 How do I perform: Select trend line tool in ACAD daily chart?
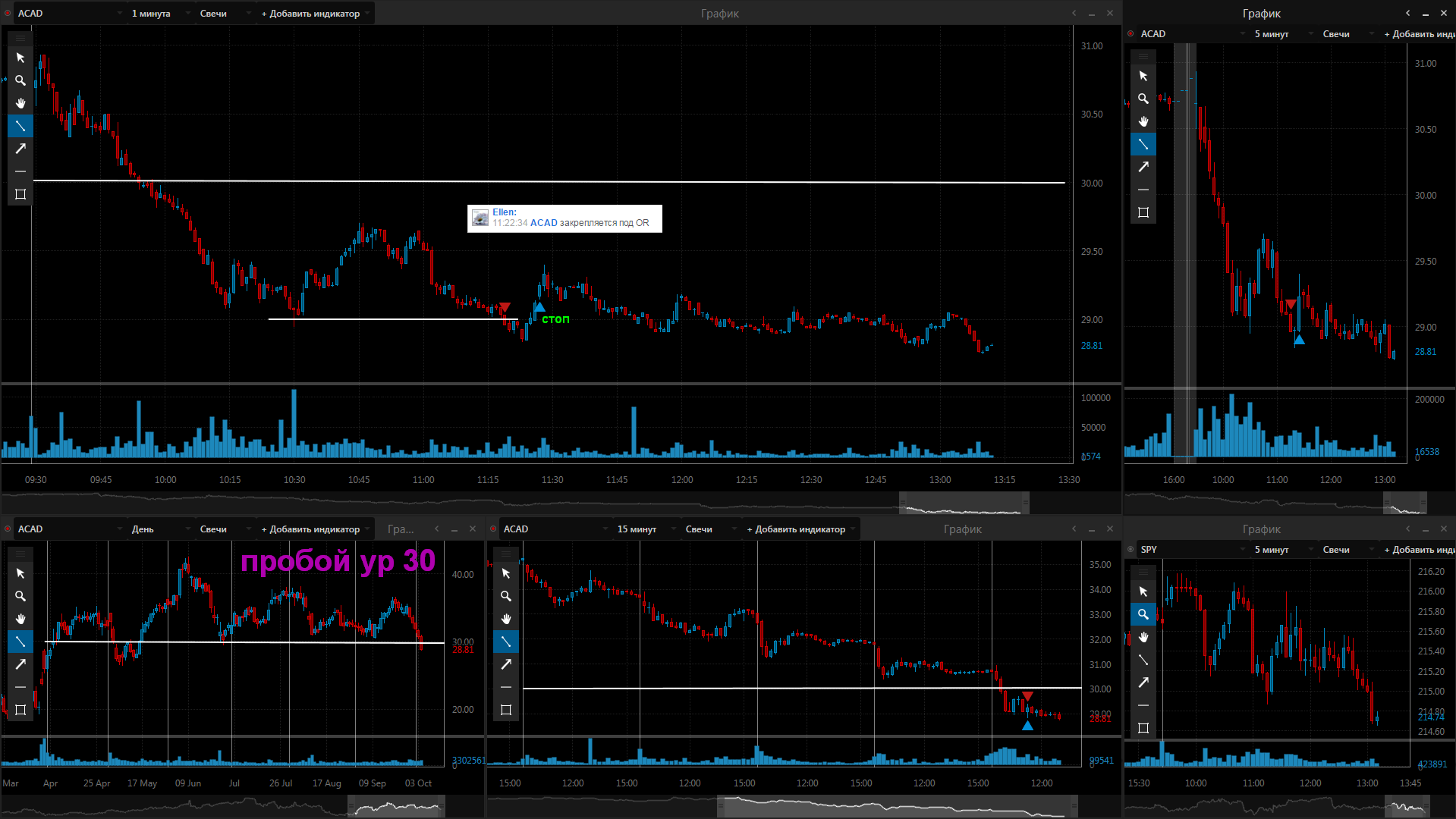20,642
